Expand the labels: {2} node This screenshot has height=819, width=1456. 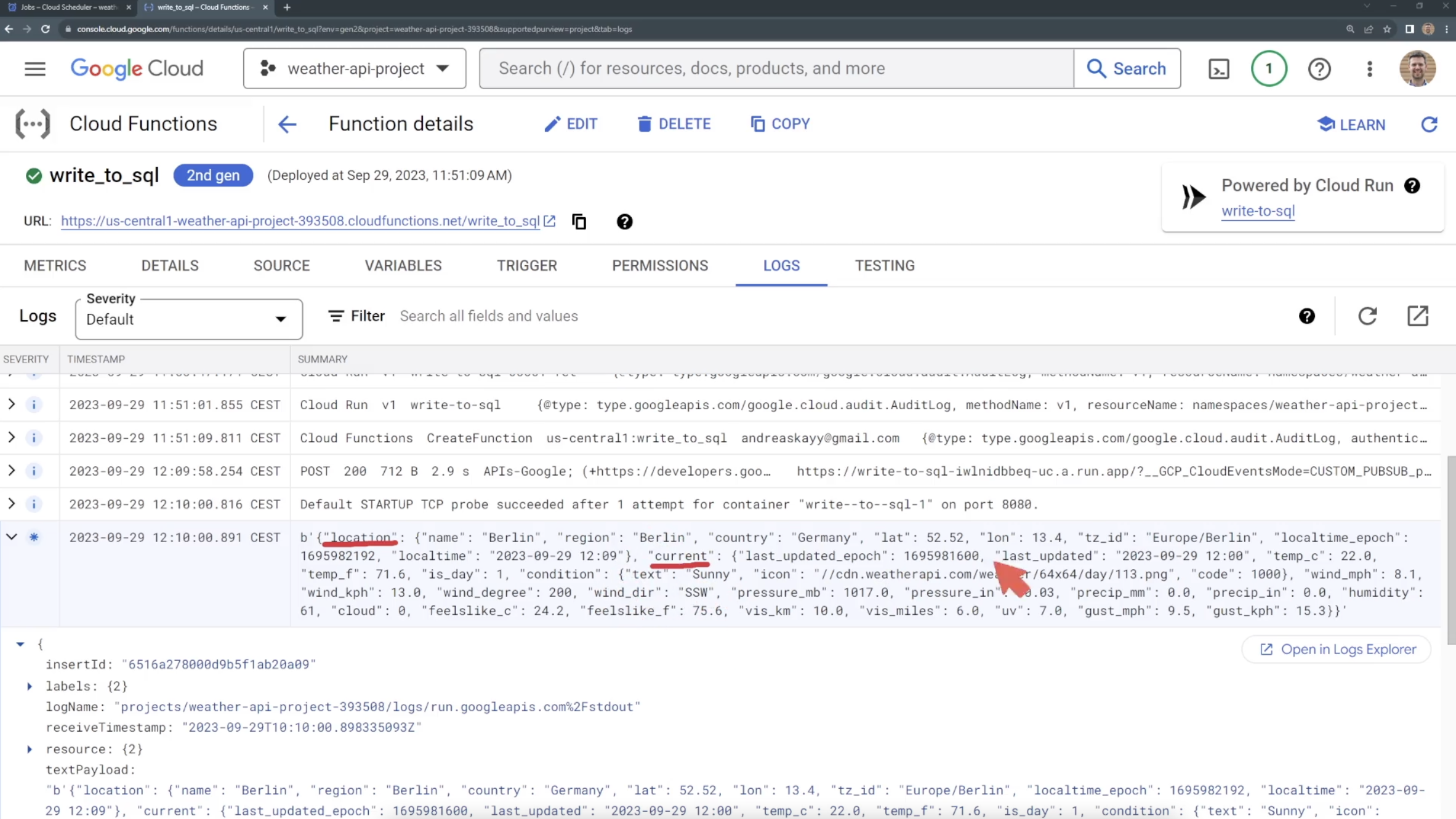30,687
